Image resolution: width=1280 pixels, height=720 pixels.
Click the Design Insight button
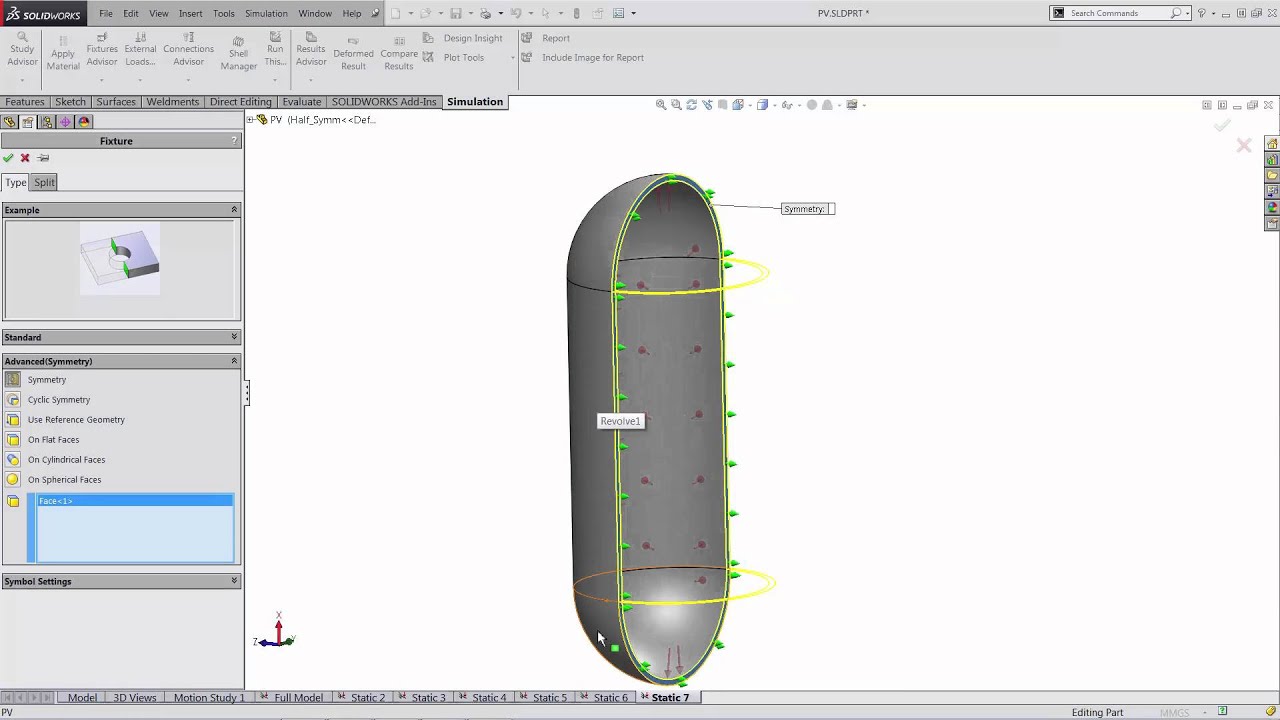[462, 38]
